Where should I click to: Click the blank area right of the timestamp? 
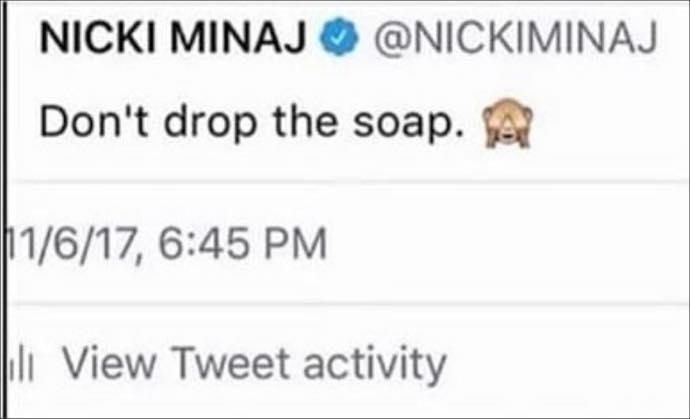pyautogui.click(x=506, y=244)
